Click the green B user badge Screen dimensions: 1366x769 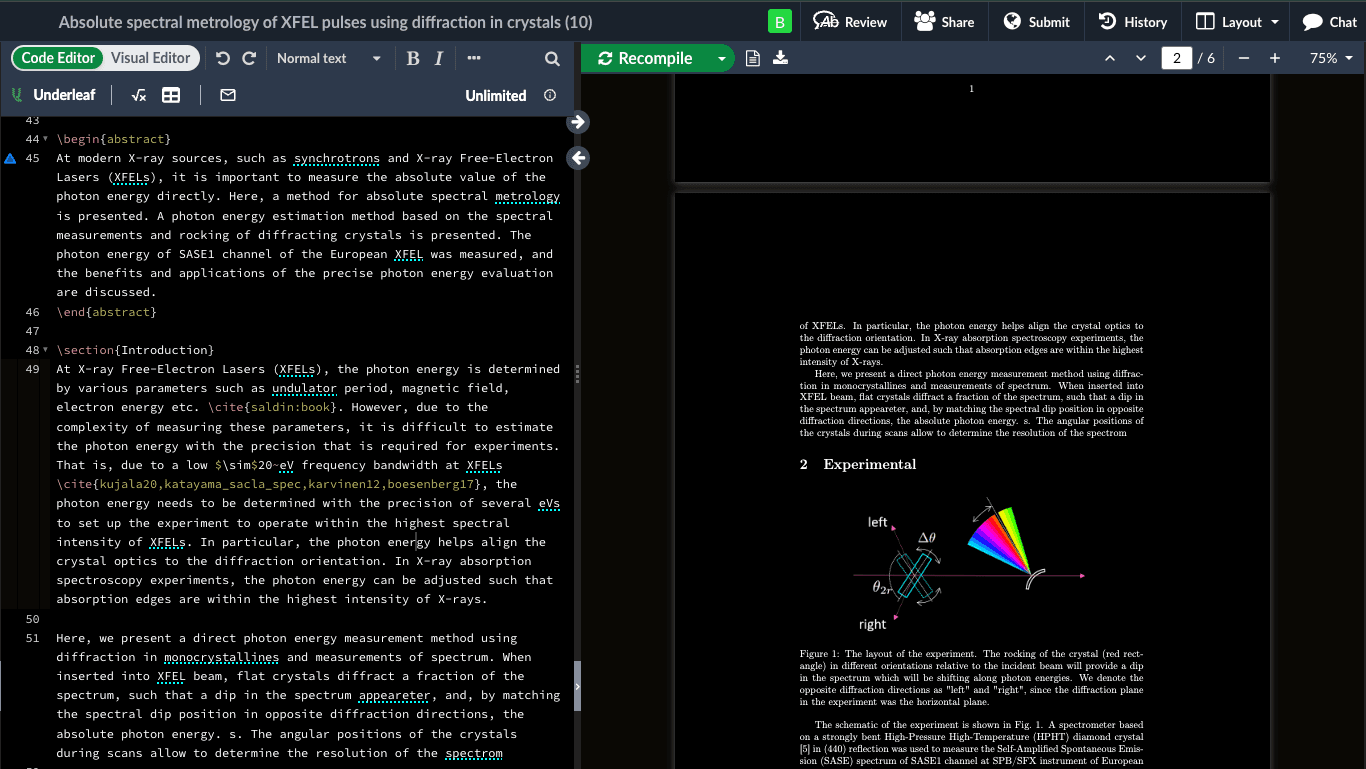click(780, 22)
